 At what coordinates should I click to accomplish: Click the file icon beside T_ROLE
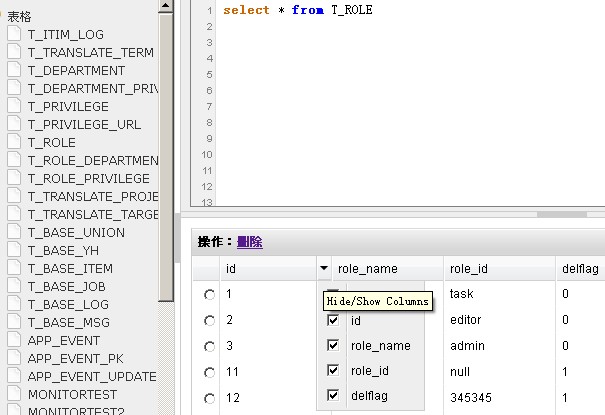click(14, 142)
